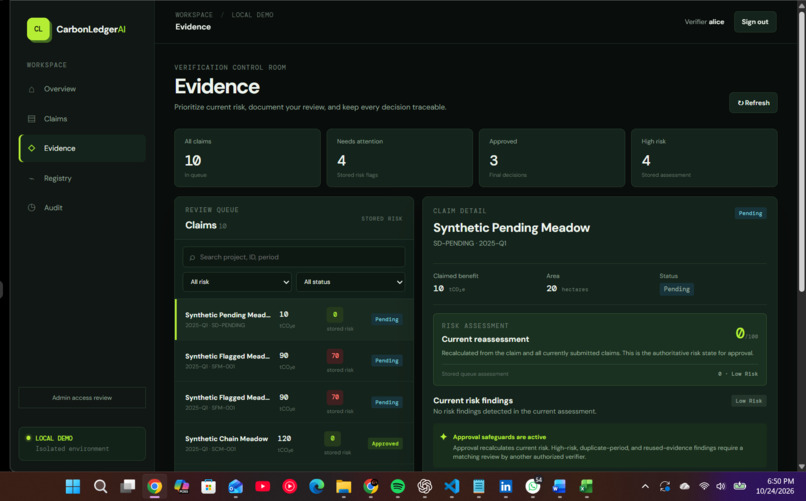Open Outlook from the taskbar

pyautogui.click(x=235, y=486)
